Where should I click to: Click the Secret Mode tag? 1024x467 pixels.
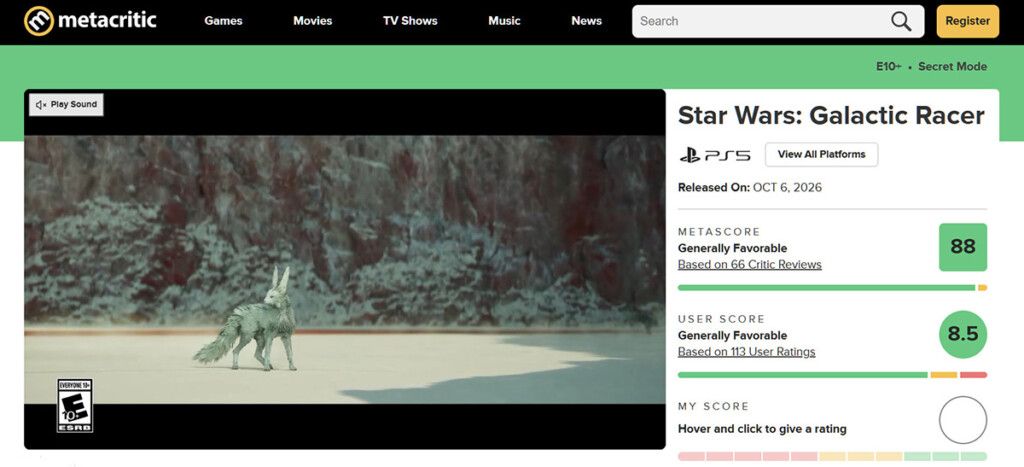coord(952,67)
